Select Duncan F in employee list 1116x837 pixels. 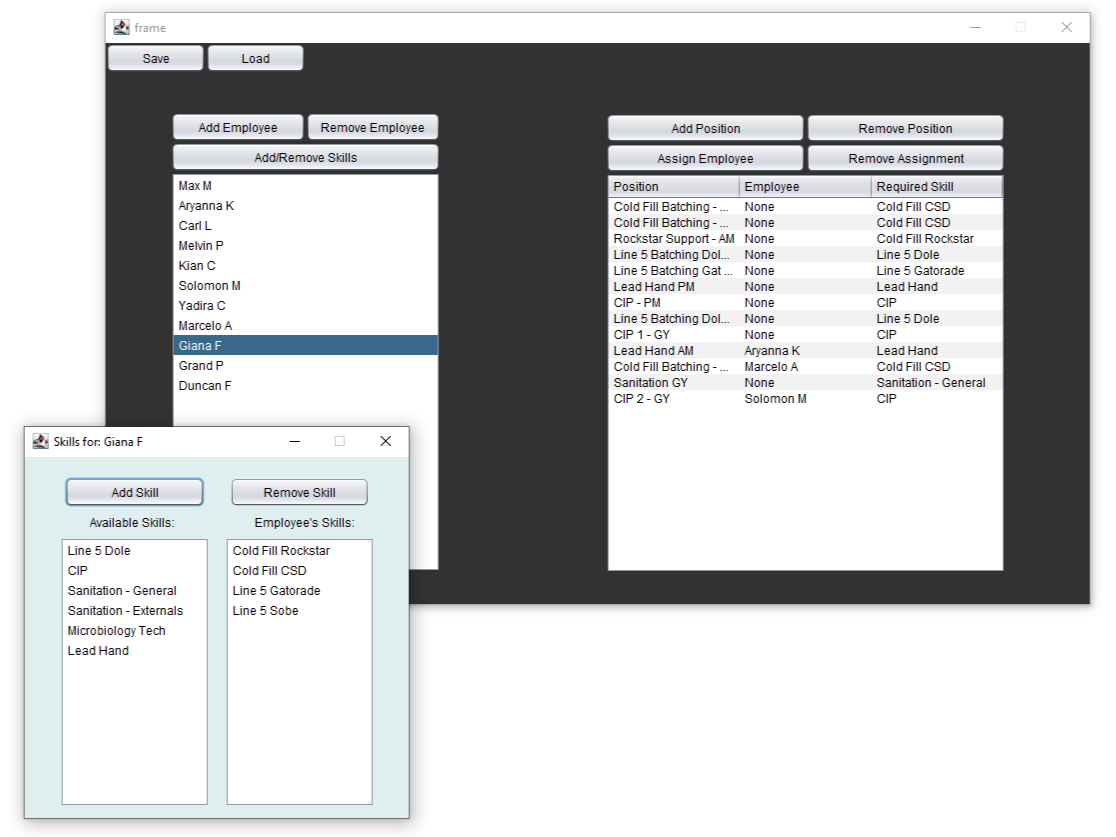[x=205, y=386]
